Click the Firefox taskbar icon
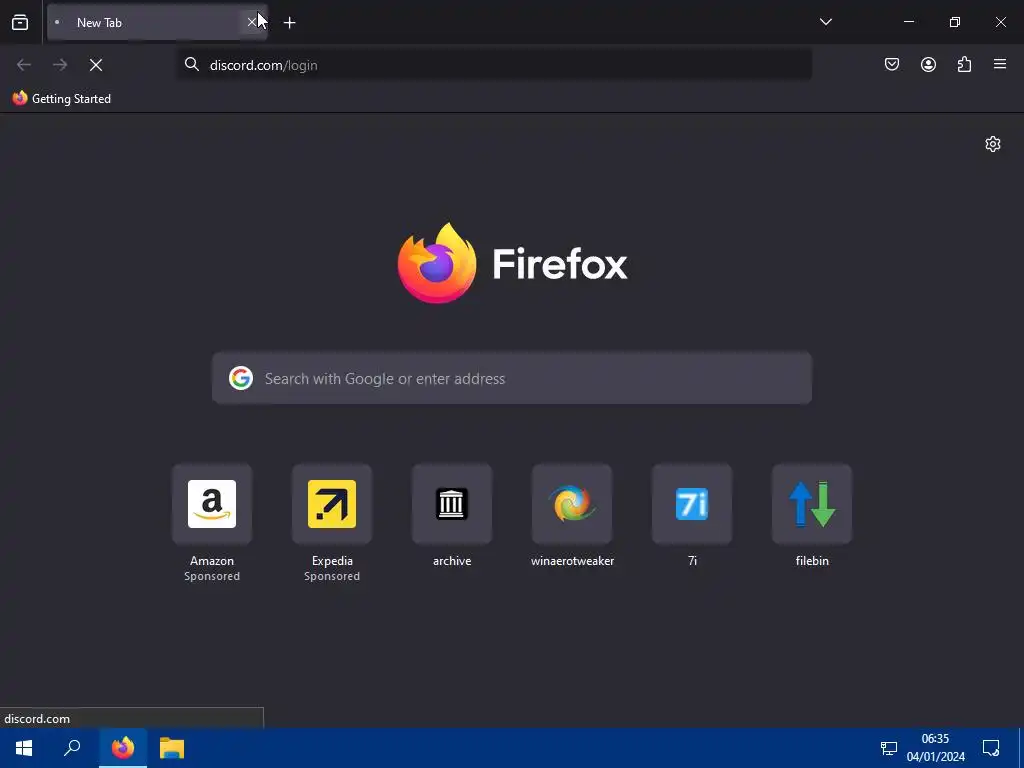 (x=123, y=748)
